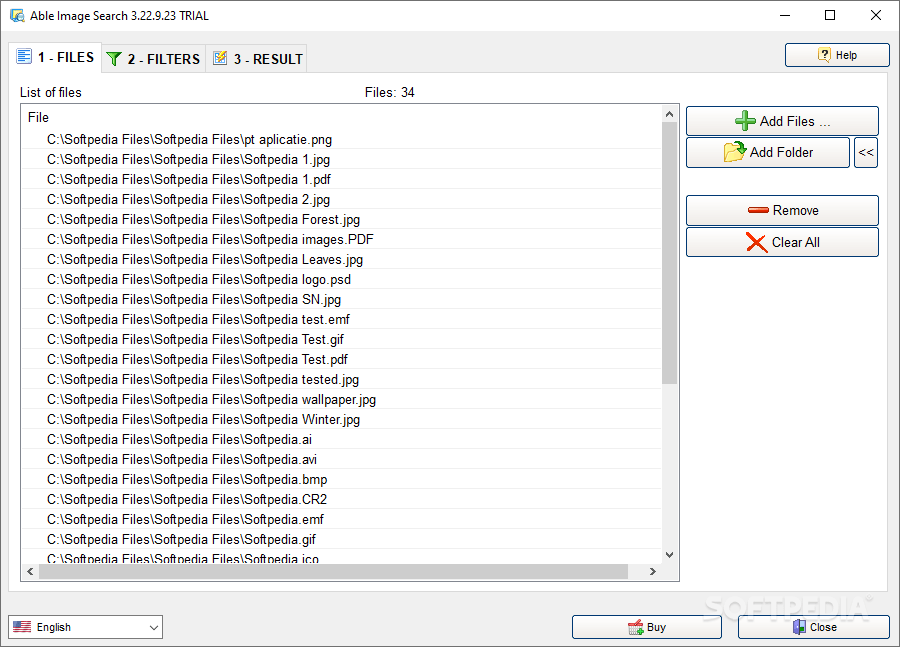Click the shopping cart Buy icon
Viewport: 900px width, 647px height.
(635, 627)
